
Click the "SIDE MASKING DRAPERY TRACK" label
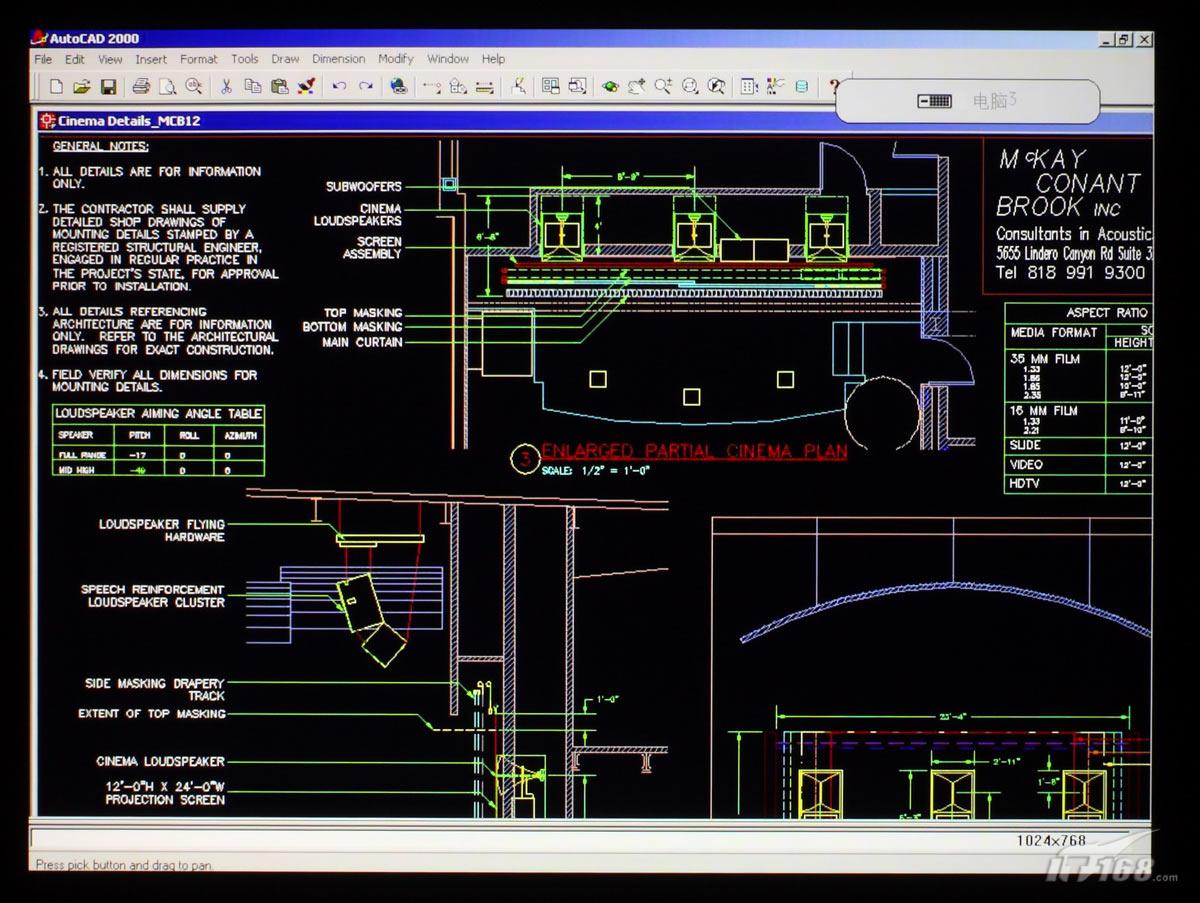[155, 690]
